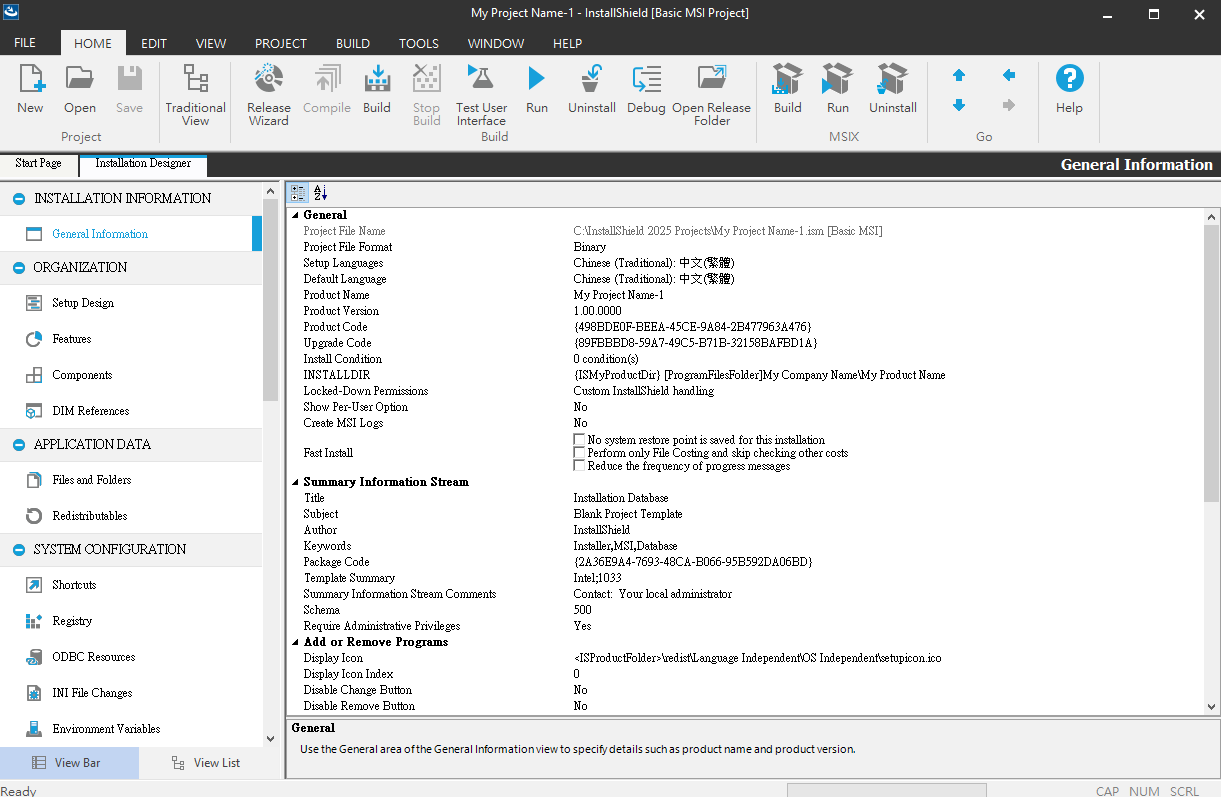Open the HELP ribbon tab

click(x=568, y=43)
